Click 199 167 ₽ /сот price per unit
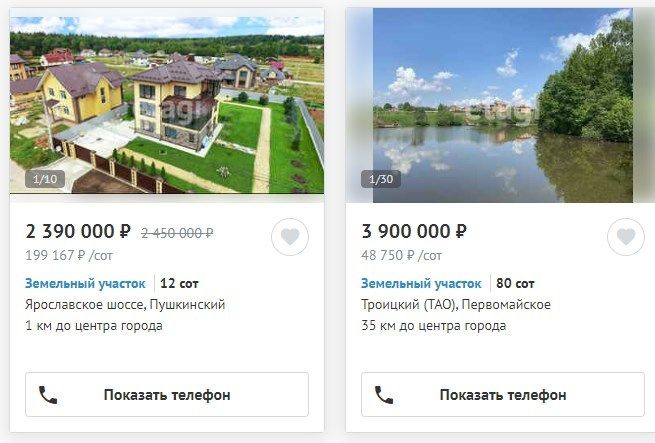The width and height of the screenshot is (655, 443). 69,255
